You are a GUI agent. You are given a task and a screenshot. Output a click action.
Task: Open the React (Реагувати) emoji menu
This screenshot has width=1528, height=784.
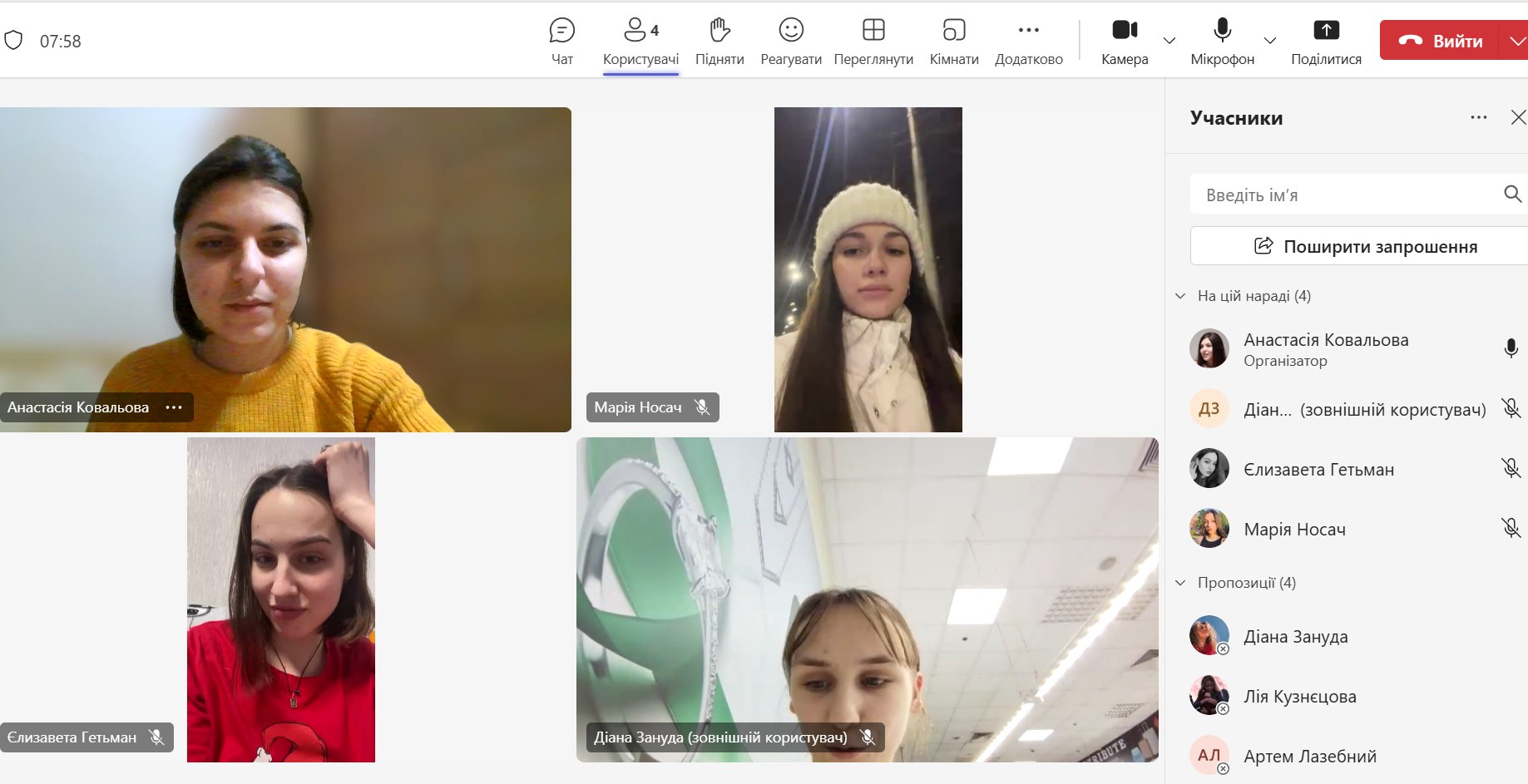pyautogui.click(x=790, y=32)
